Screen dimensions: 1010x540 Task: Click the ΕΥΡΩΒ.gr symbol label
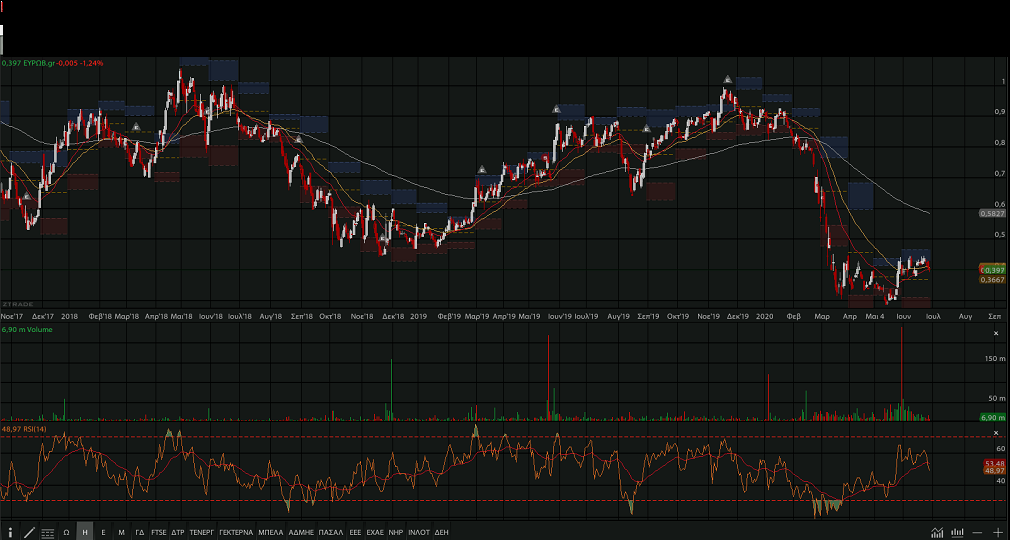(x=39, y=63)
